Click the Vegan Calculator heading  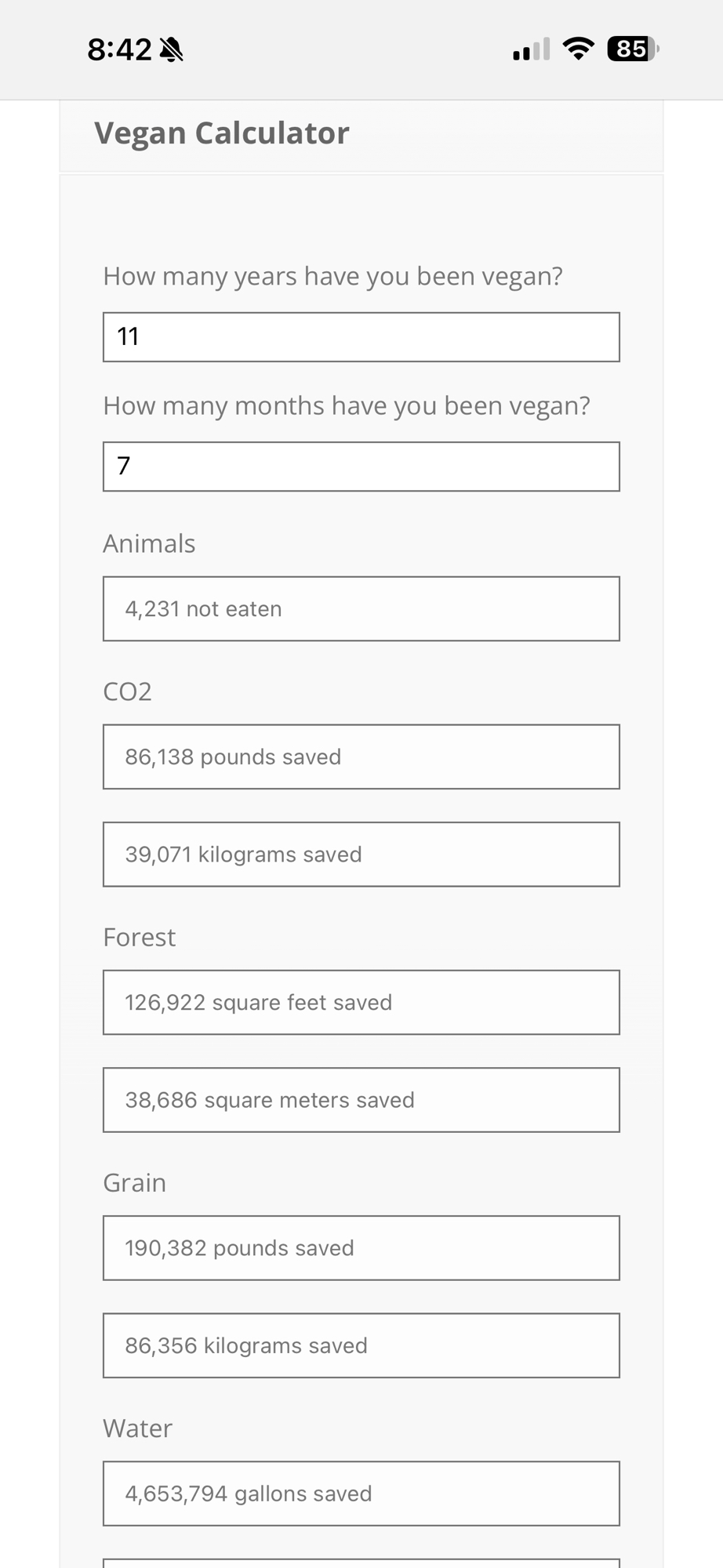222,133
